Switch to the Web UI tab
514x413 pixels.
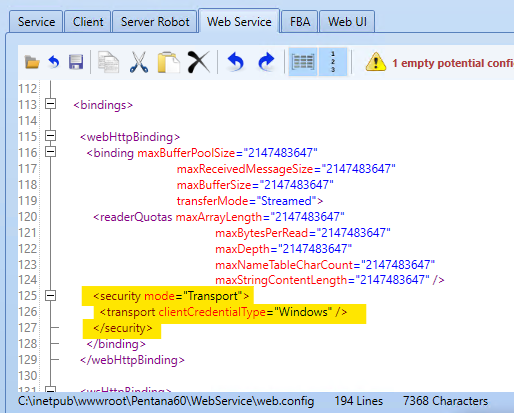347,22
